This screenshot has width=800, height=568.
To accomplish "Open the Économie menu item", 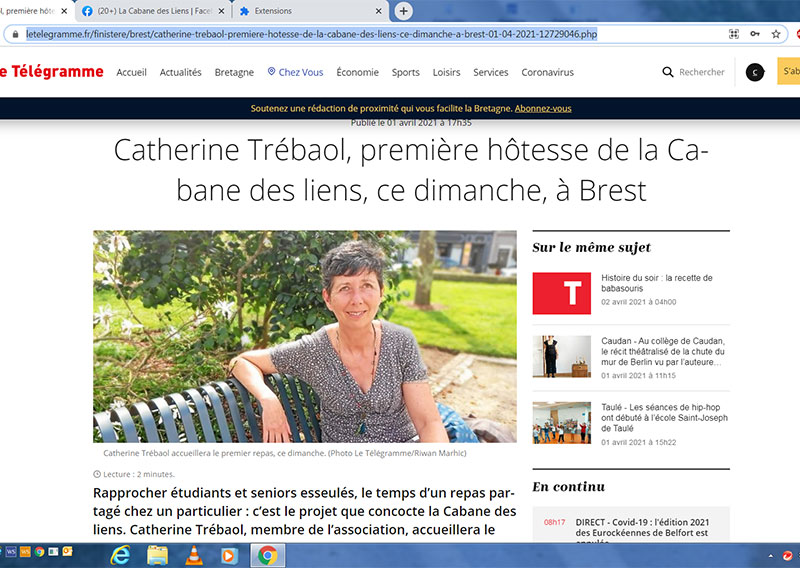I will pyautogui.click(x=357, y=72).
